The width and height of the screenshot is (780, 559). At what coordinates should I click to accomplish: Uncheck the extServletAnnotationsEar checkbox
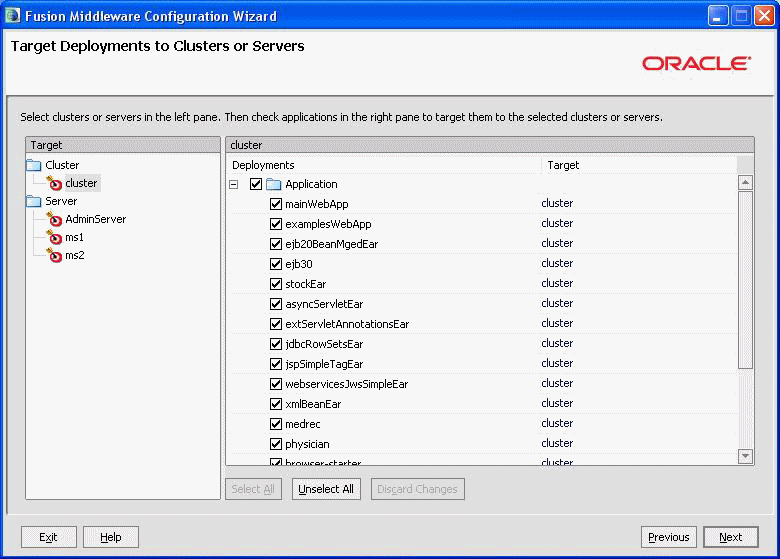pyautogui.click(x=276, y=324)
